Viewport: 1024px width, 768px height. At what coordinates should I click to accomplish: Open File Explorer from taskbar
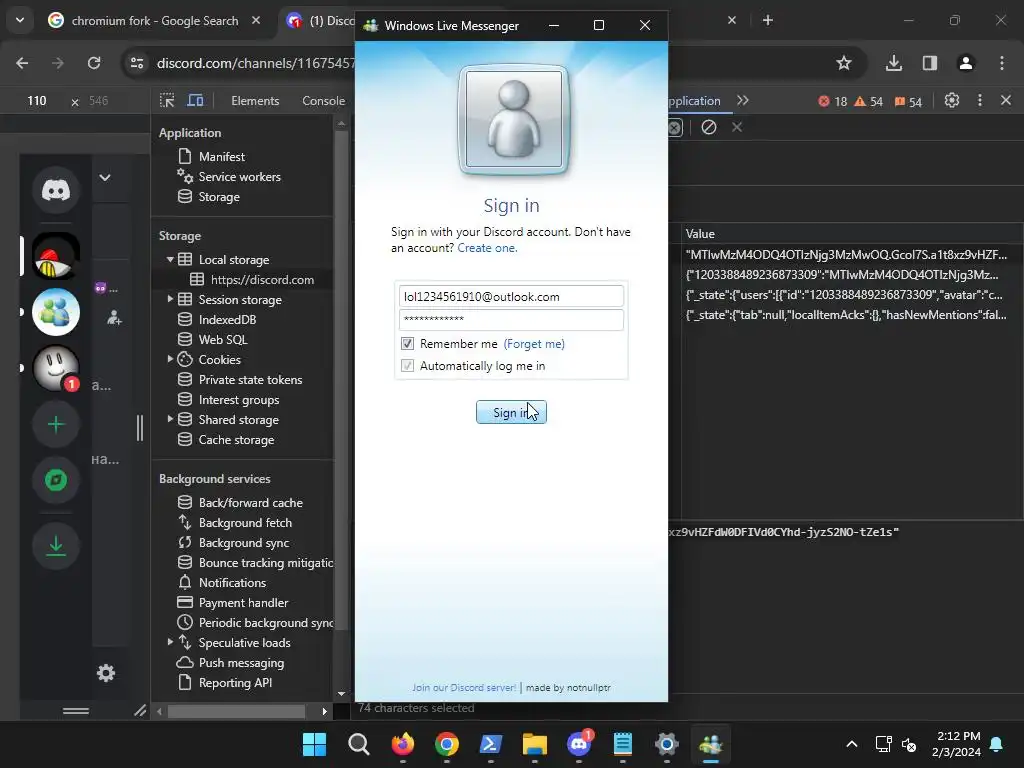[x=534, y=744]
